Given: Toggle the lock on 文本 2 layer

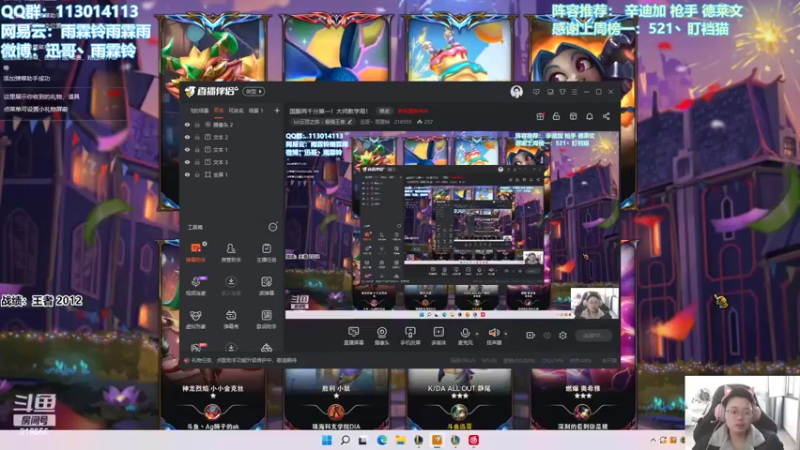Looking at the screenshot, I should click(x=197, y=137).
